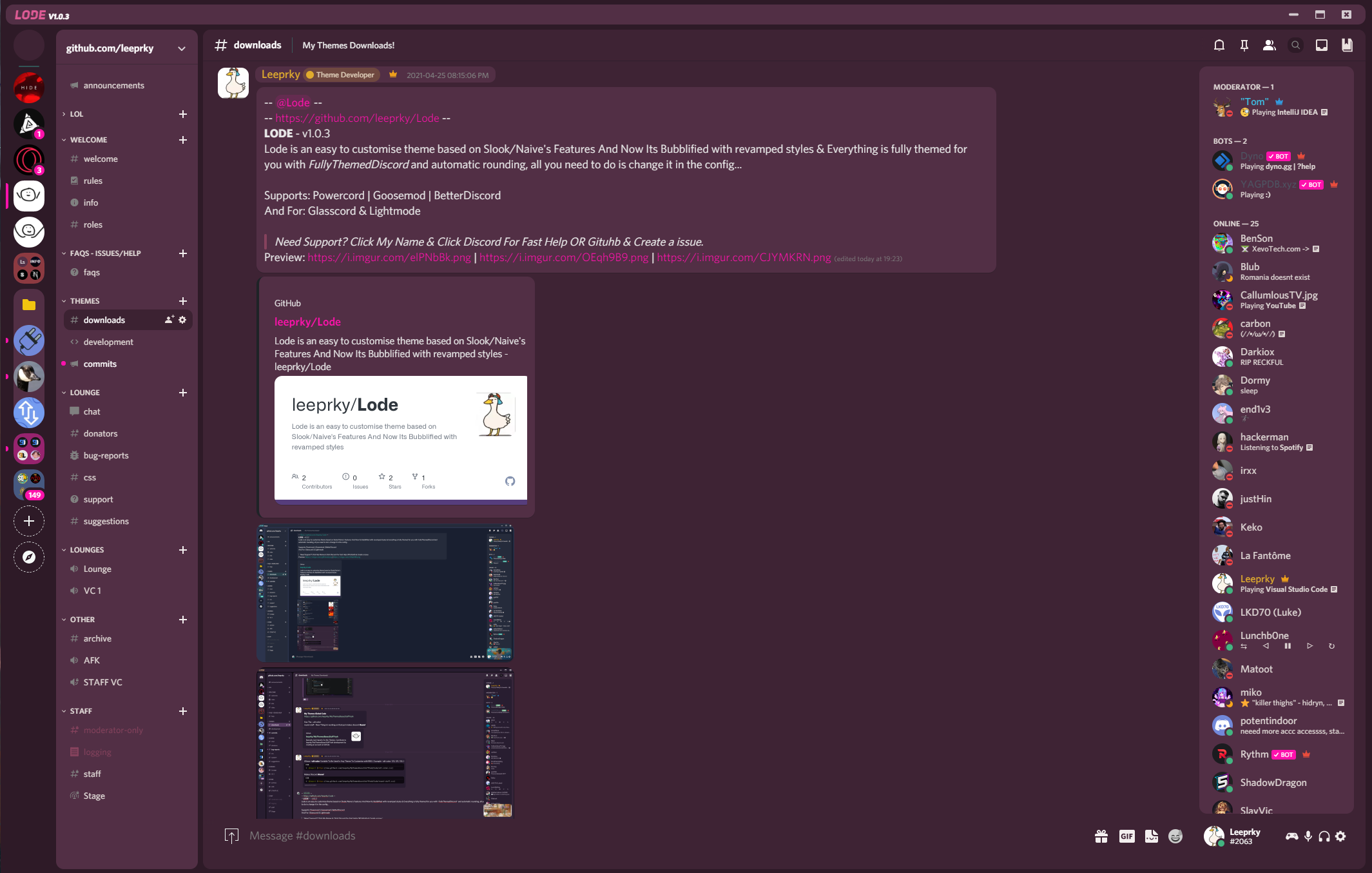Open the GIF picker
This screenshot has width=1372, height=873.
pos(1126,836)
